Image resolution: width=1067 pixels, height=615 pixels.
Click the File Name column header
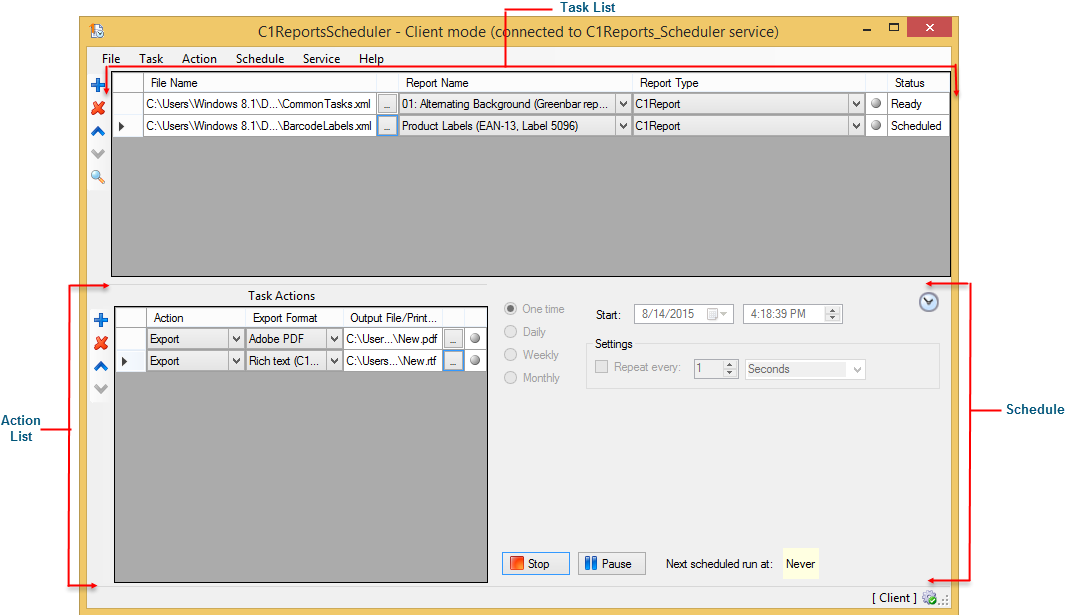260,82
